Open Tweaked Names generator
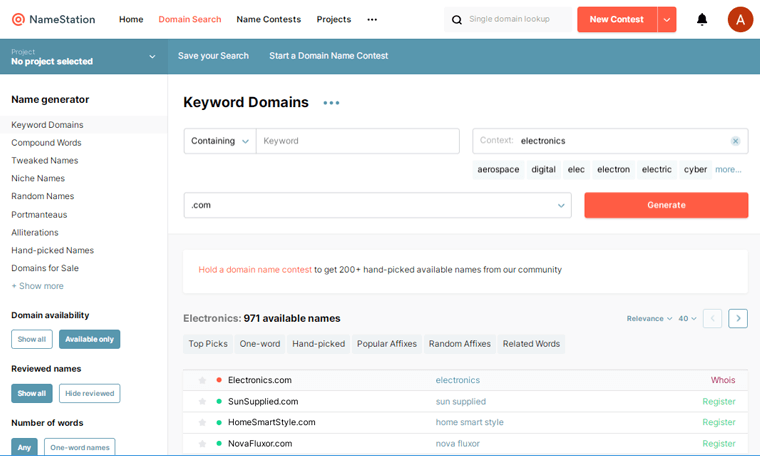Screen dimensions: 760x456 pos(45,160)
